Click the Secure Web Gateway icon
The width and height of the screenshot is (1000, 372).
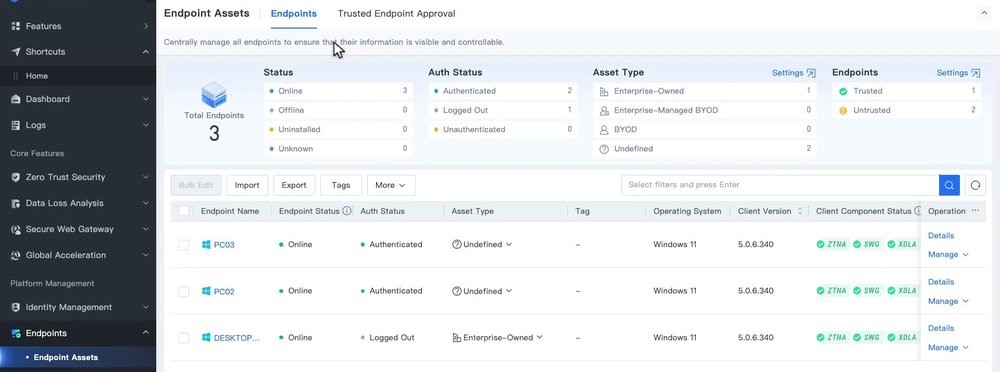tap(16, 229)
